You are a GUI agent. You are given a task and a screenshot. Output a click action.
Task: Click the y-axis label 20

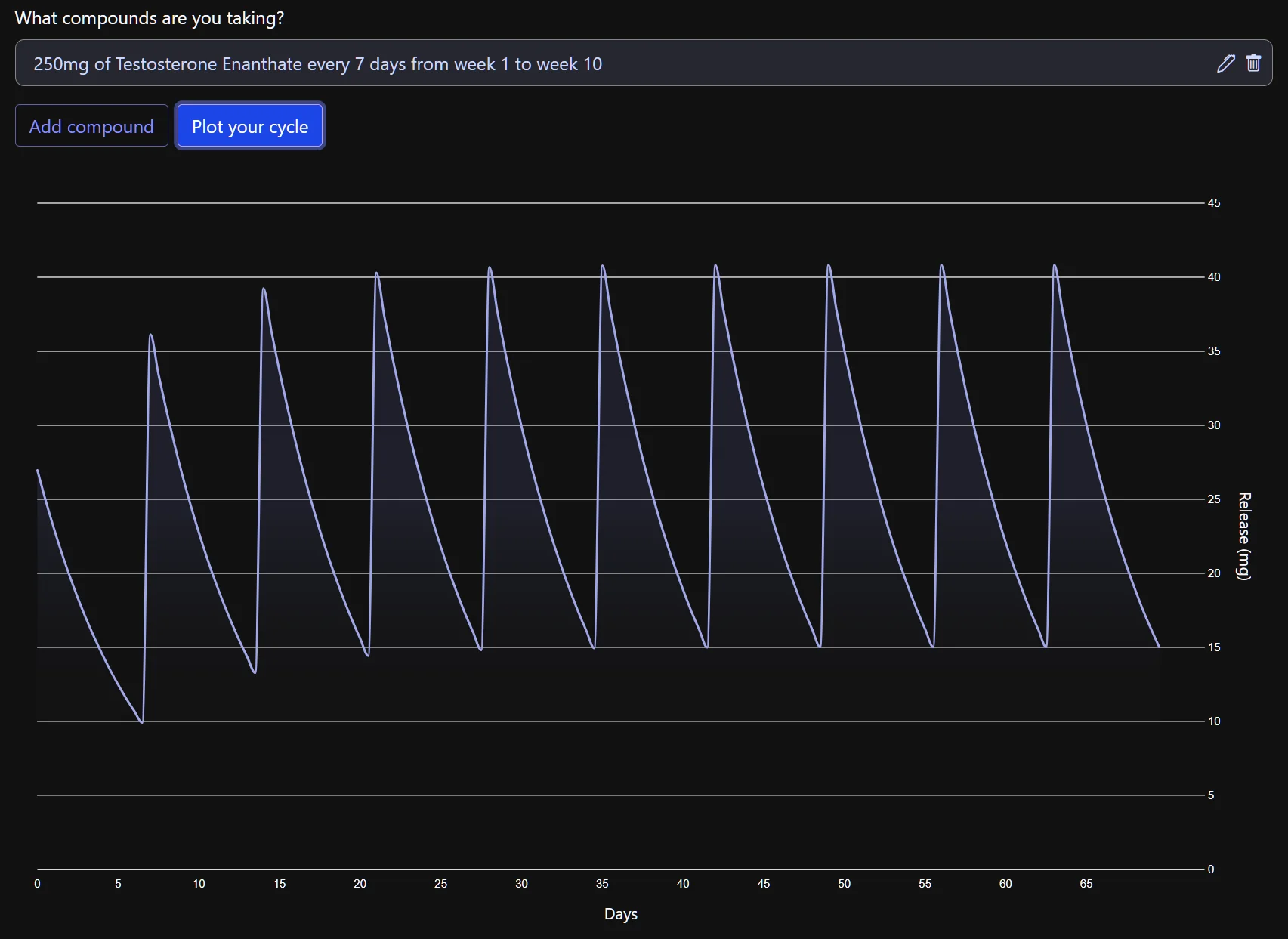pyautogui.click(x=1214, y=573)
